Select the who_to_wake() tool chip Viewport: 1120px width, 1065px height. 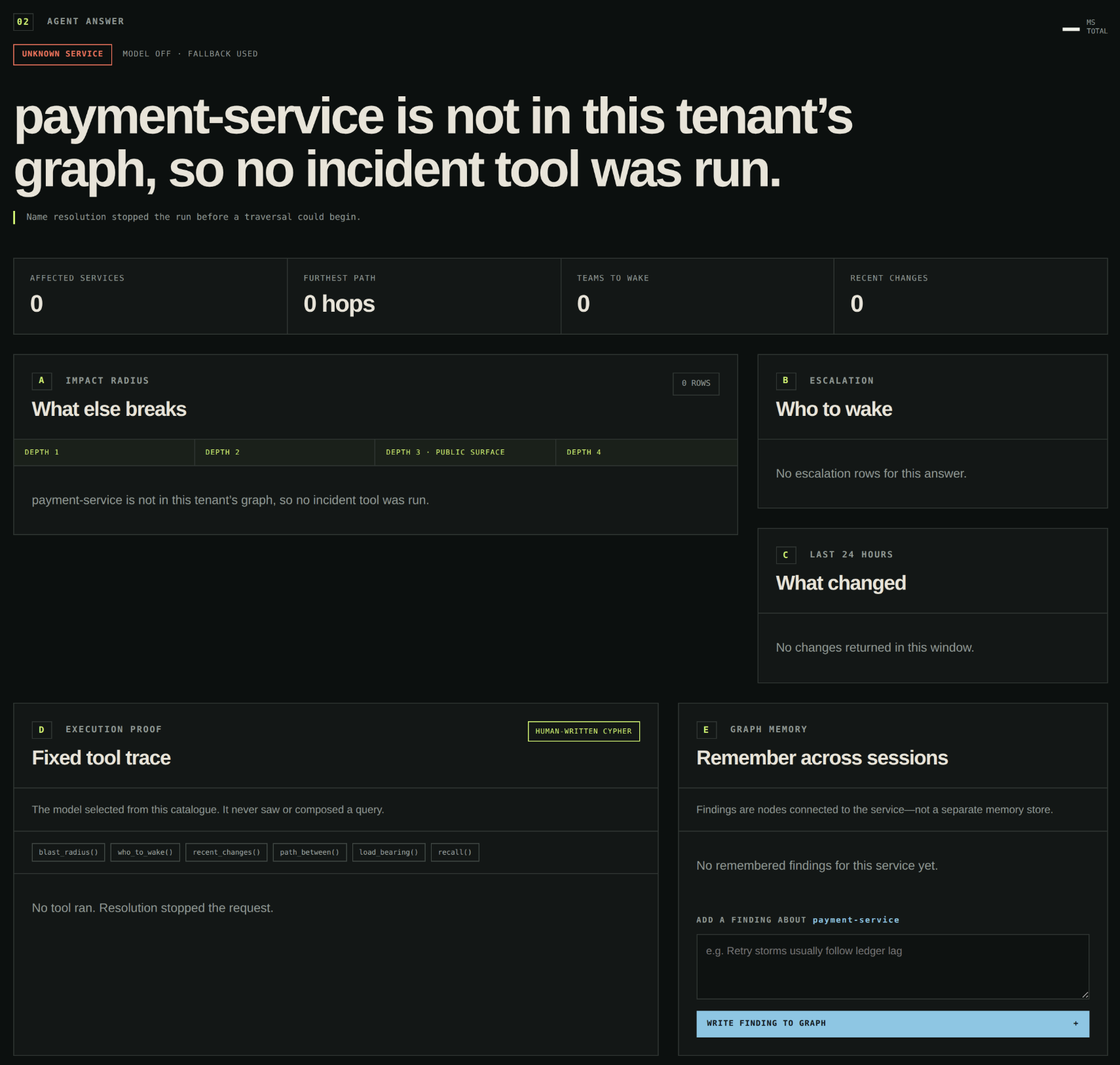pos(145,852)
